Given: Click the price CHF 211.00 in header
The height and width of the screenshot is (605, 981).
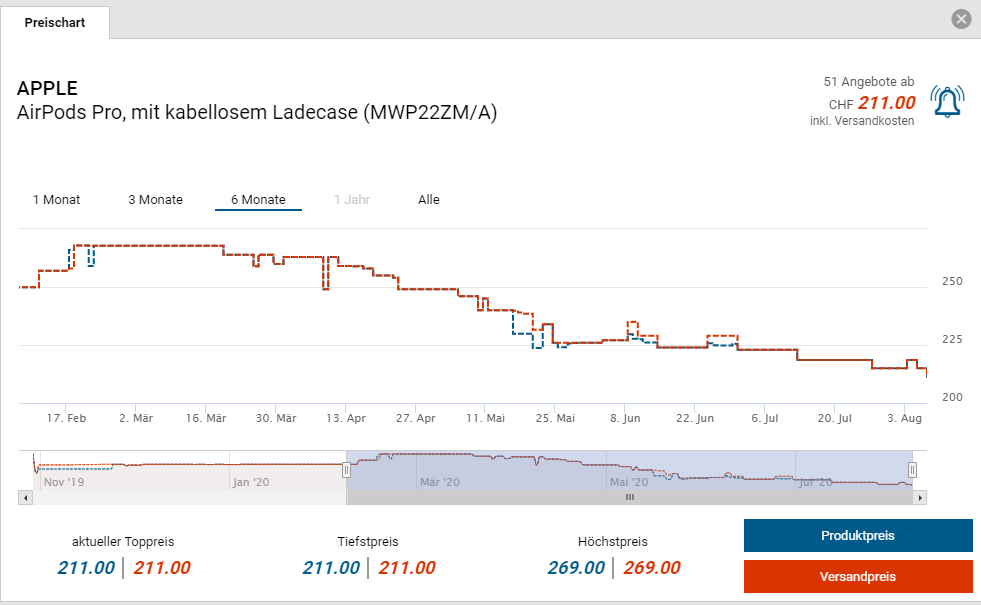Looking at the screenshot, I should 872,103.
